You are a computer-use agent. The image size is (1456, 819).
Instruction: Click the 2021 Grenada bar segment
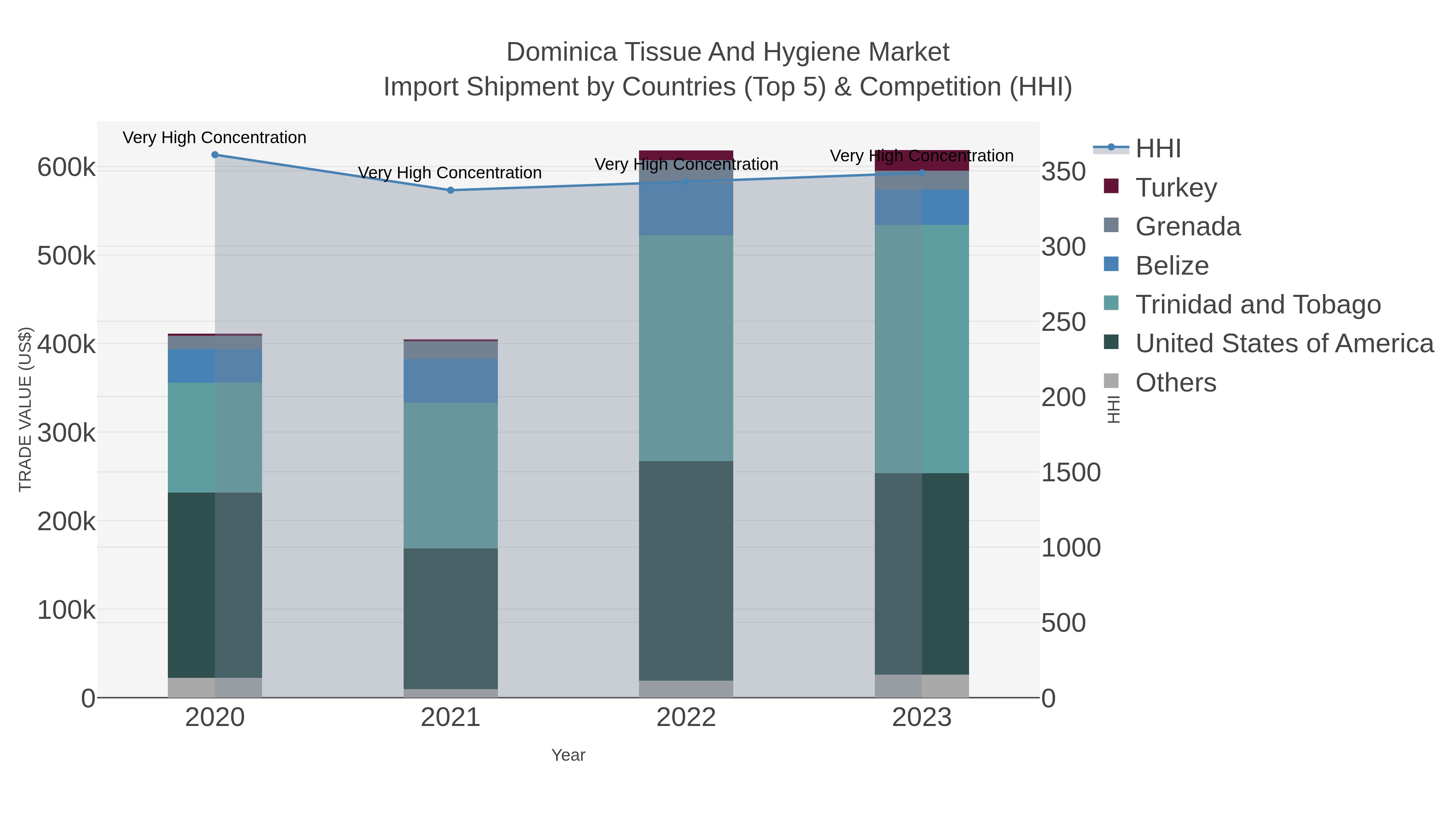(451, 350)
